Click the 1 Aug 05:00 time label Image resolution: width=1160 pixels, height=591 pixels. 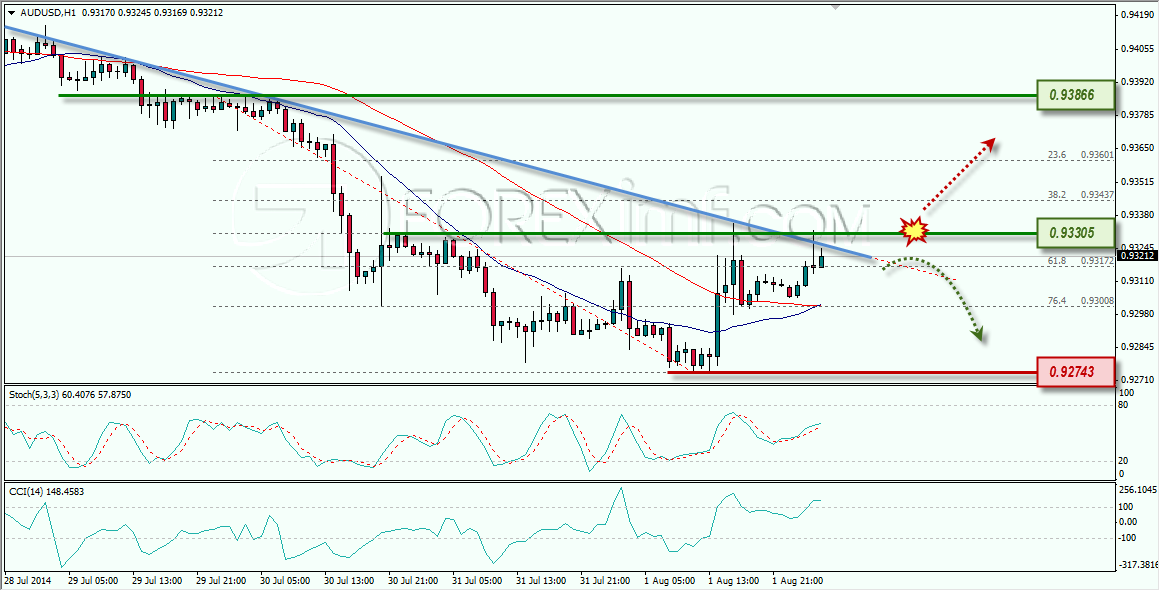pyautogui.click(x=668, y=581)
